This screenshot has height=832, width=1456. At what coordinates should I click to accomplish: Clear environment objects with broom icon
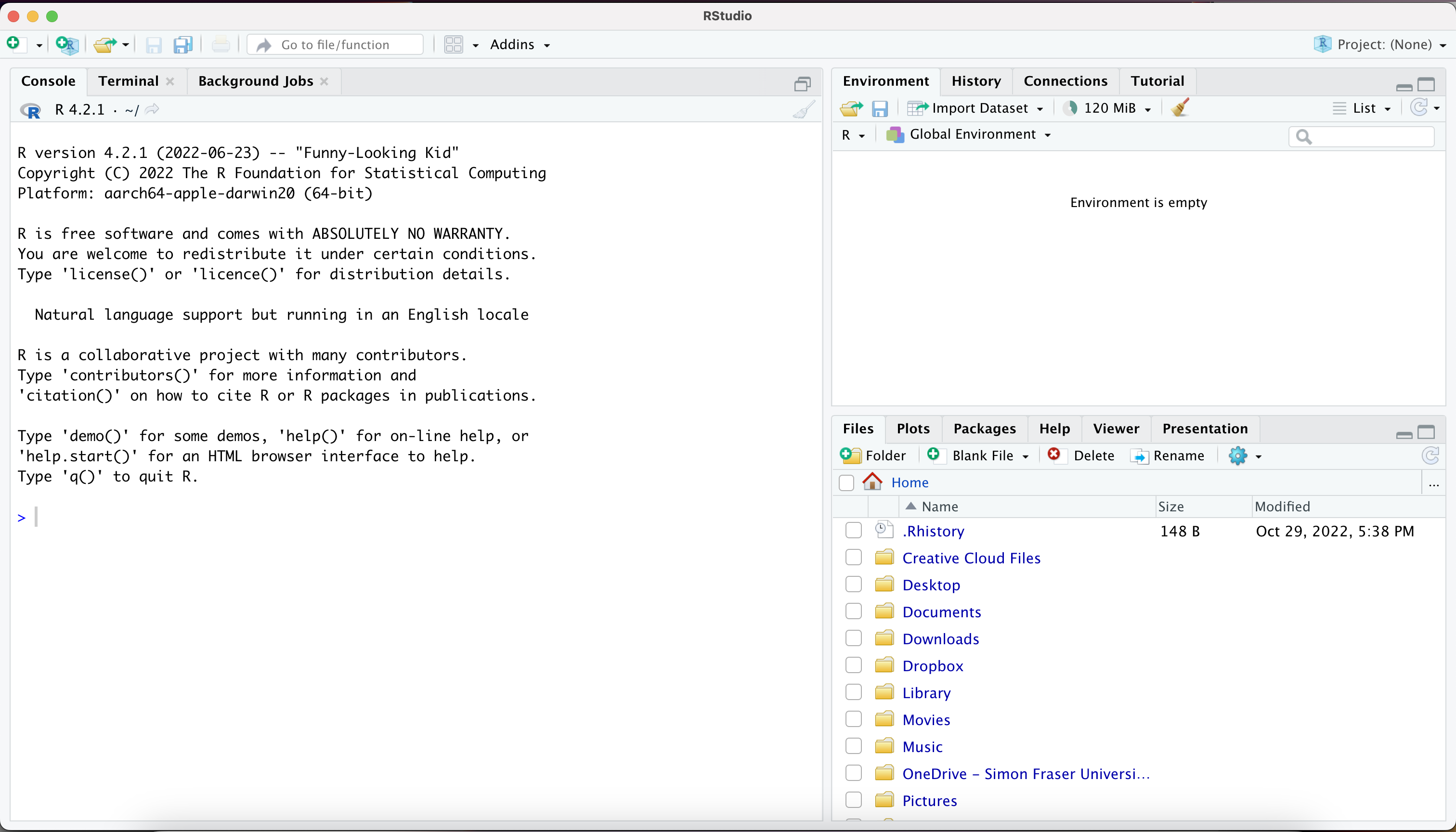click(1180, 107)
